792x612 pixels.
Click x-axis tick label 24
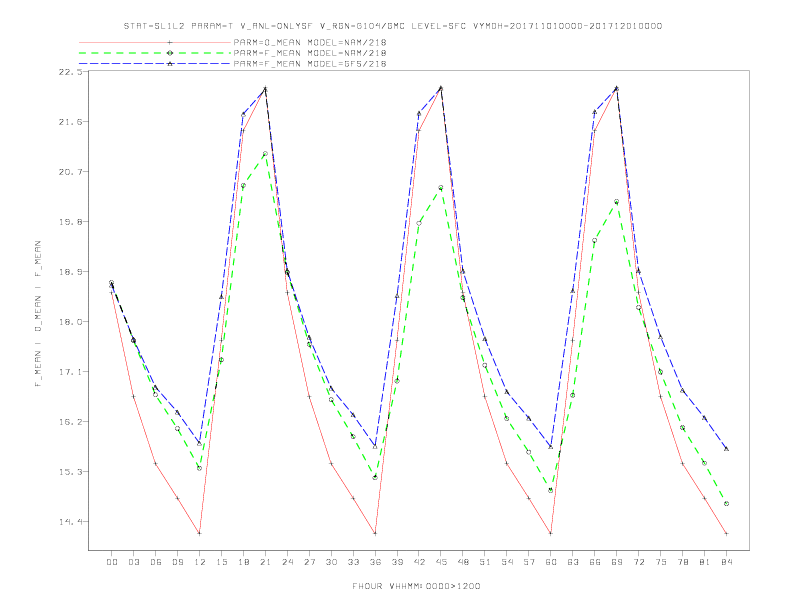[287, 562]
